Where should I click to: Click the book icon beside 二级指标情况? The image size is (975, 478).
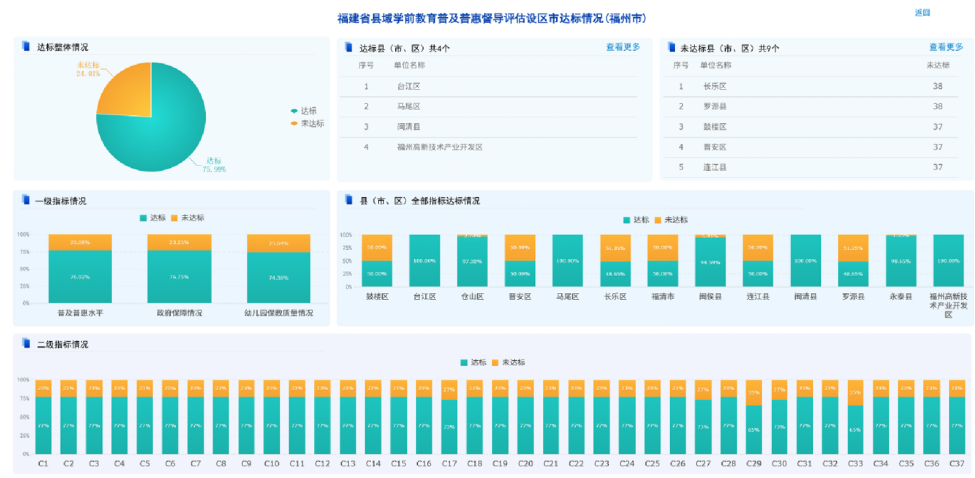25,344
